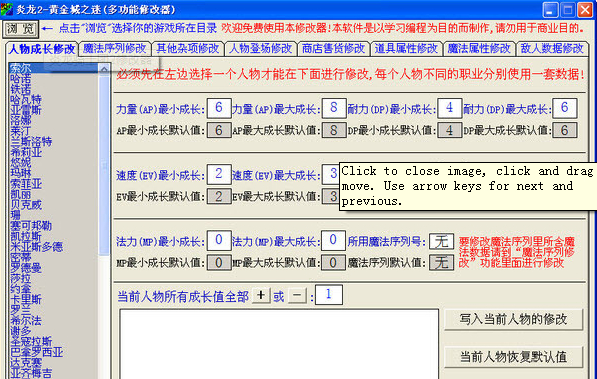The width and height of the screenshot is (597, 379).
Task: Focus the 法力(MP)最大成长 input field
Action: pyautogui.click(x=333, y=240)
